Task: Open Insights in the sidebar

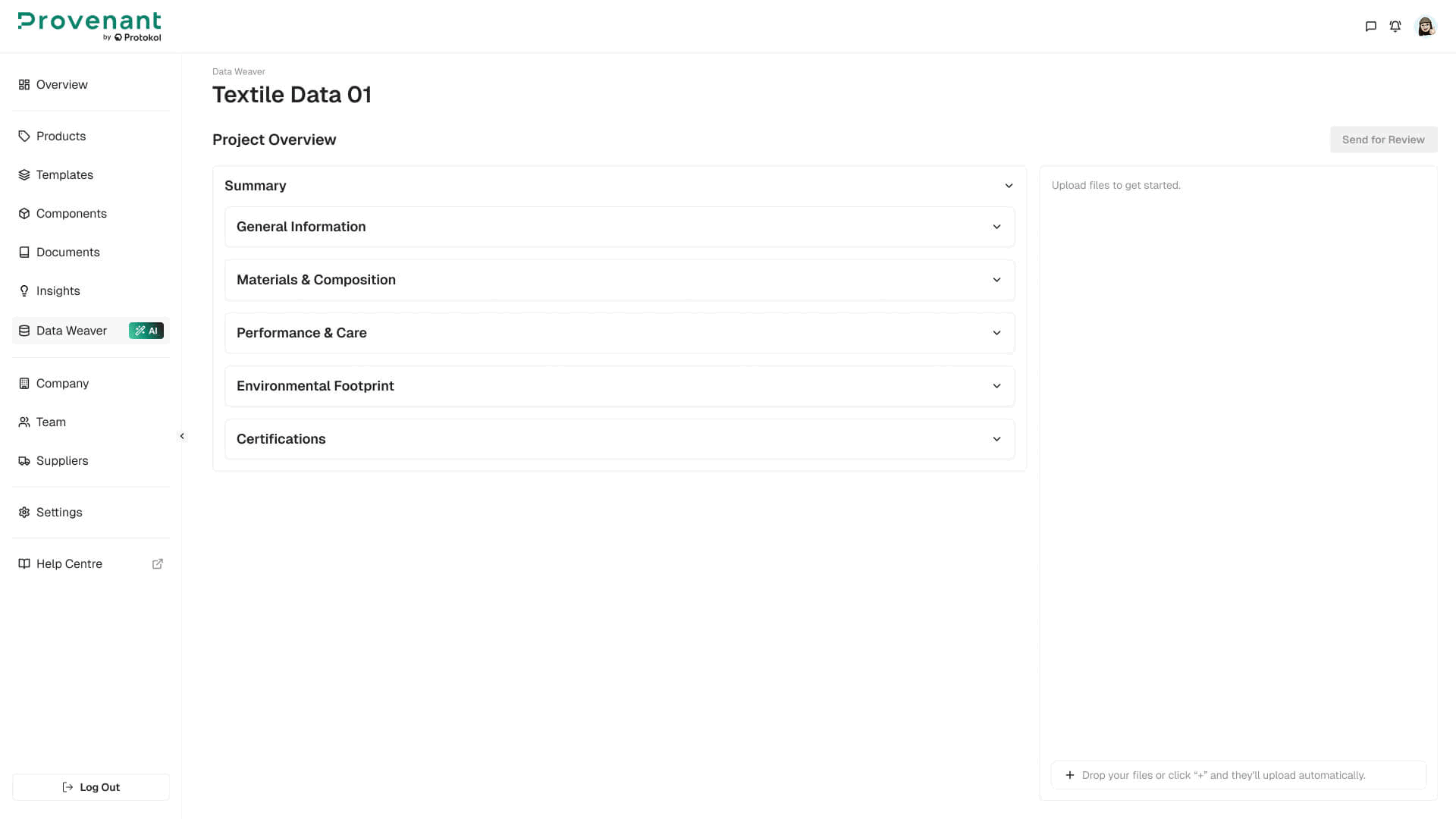Action: click(91, 291)
